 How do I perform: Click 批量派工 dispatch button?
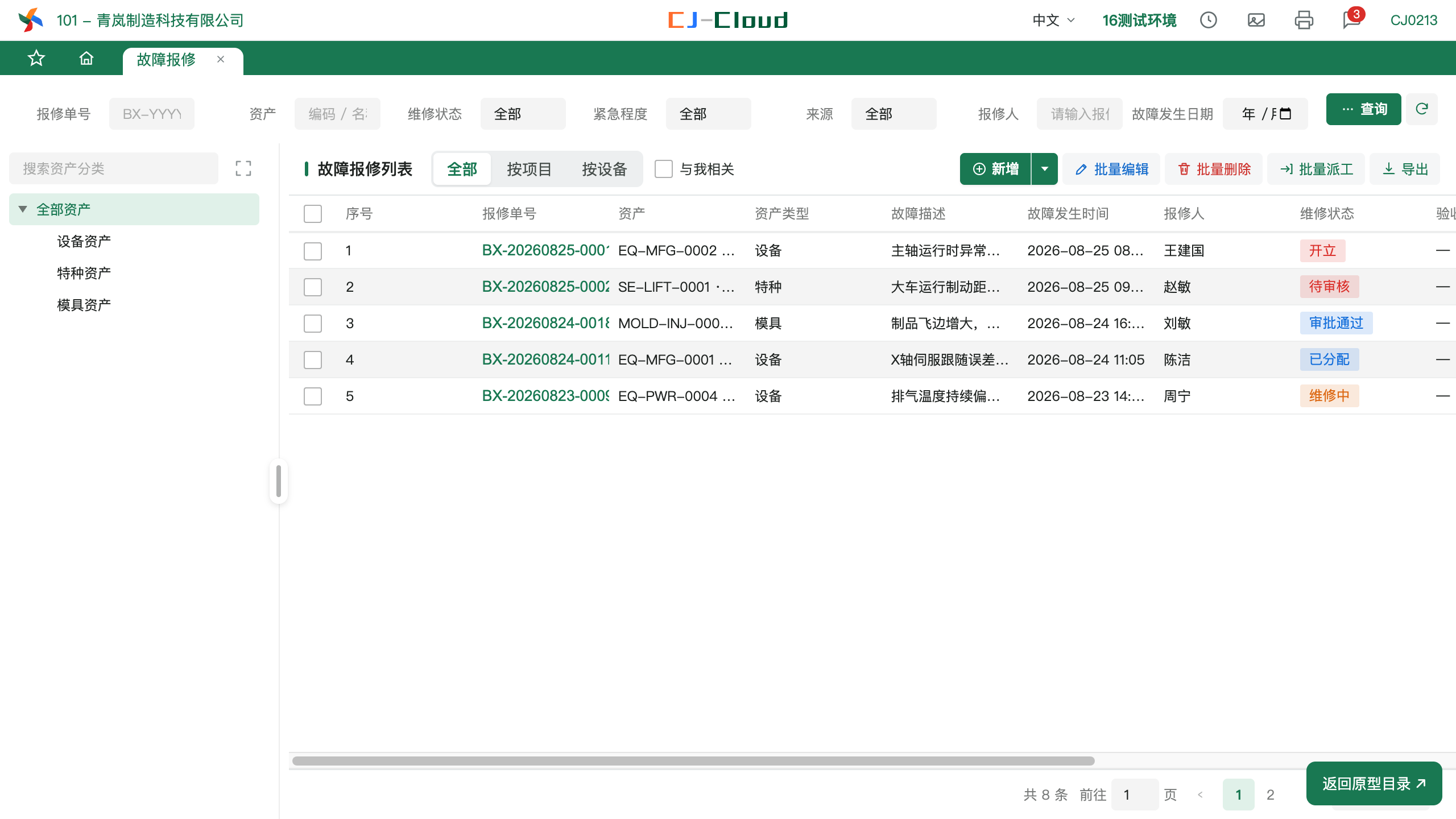coord(1316,169)
